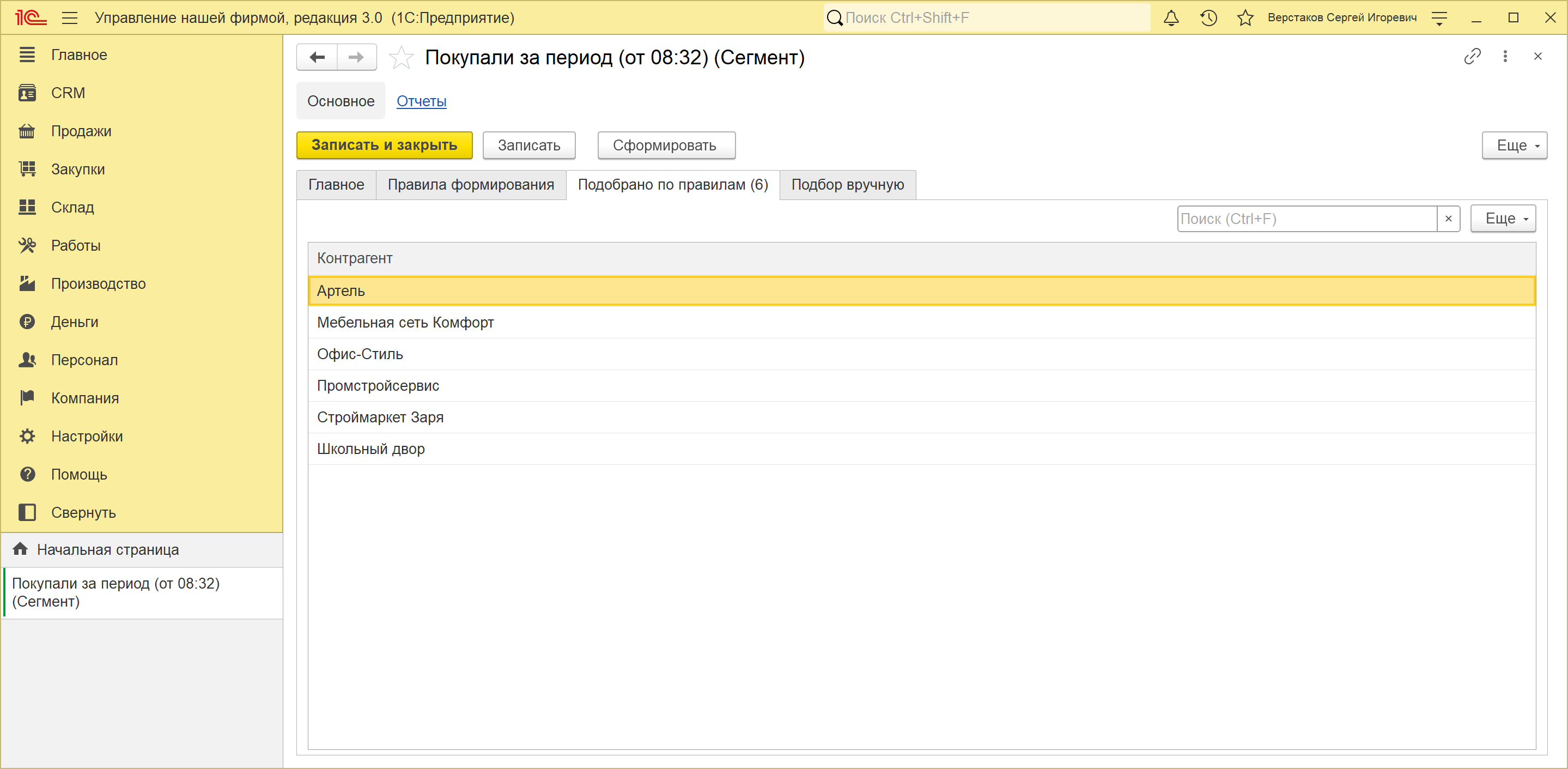Clear list search with x button
The width and height of the screenshot is (1568, 769).
tap(1448, 219)
